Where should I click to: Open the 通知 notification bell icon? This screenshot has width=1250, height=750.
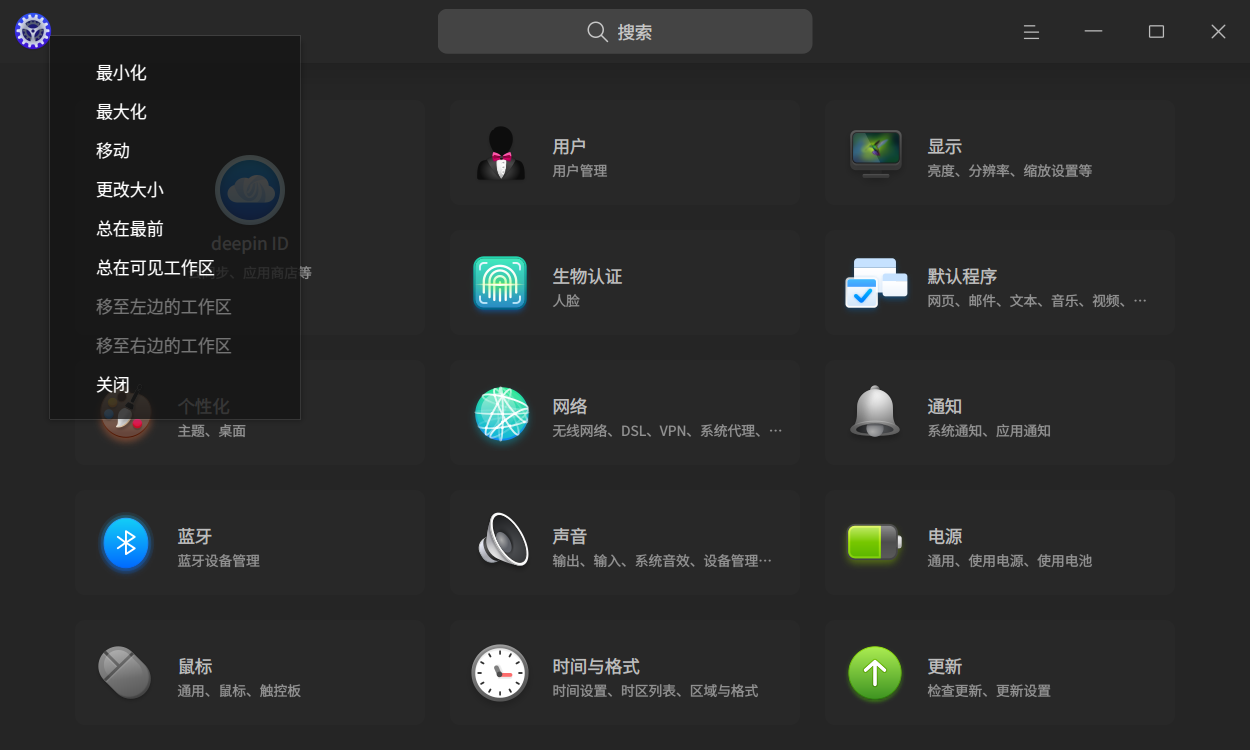pyautogui.click(x=875, y=411)
